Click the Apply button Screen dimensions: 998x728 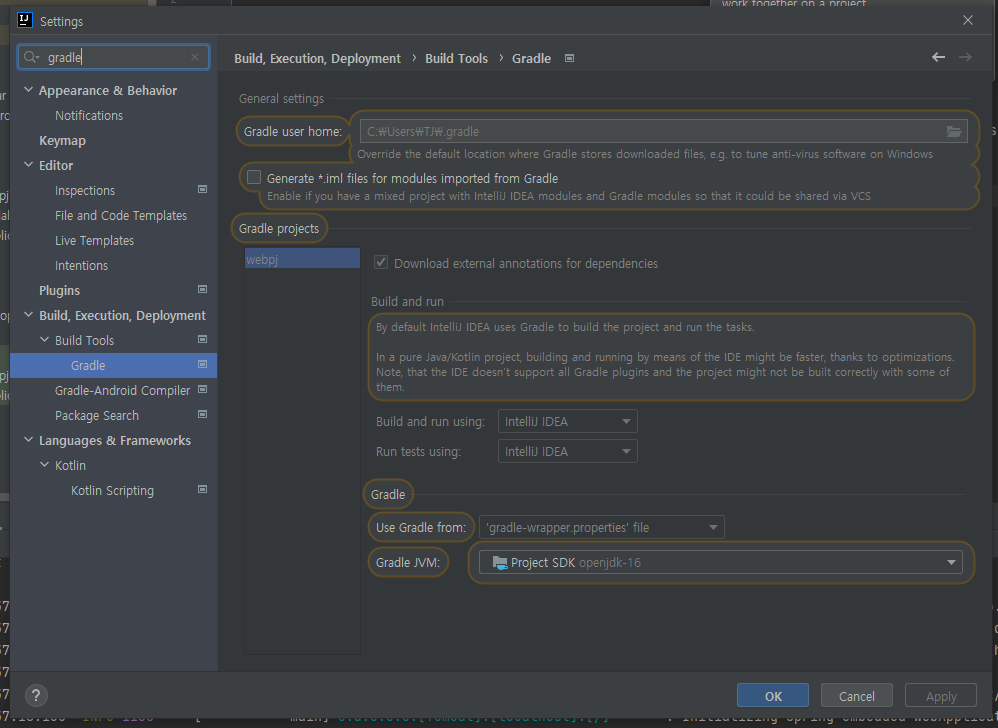coord(941,696)
